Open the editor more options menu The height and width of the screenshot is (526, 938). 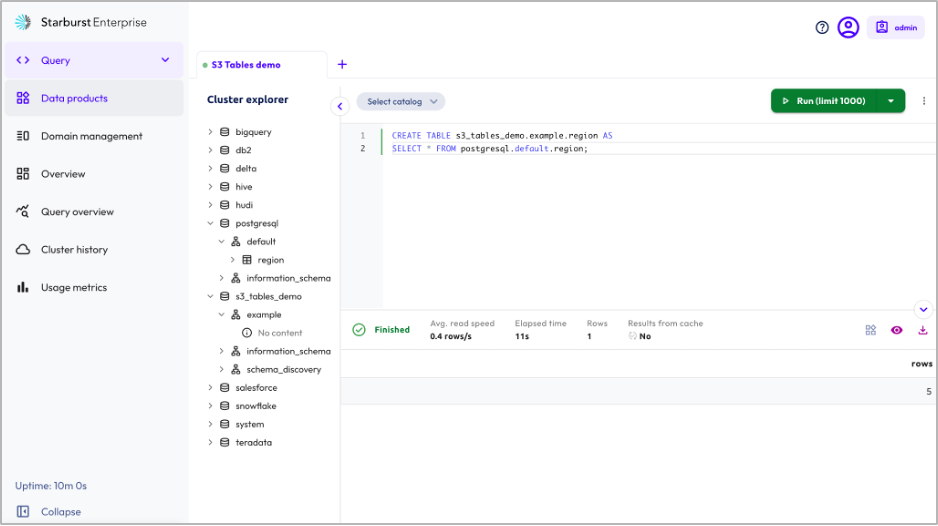pos(924,101)
